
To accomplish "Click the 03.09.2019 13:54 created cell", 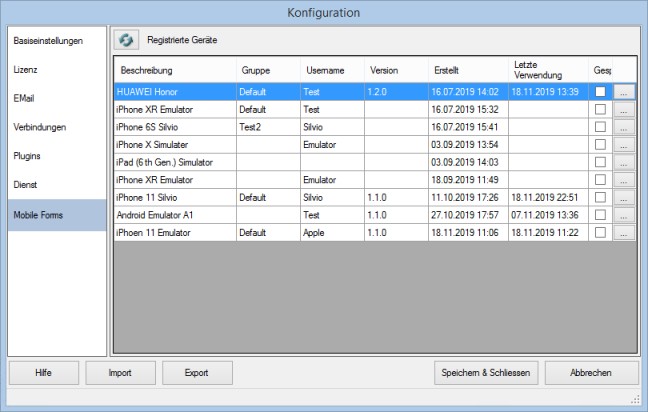I will click(x=468, y=145).
